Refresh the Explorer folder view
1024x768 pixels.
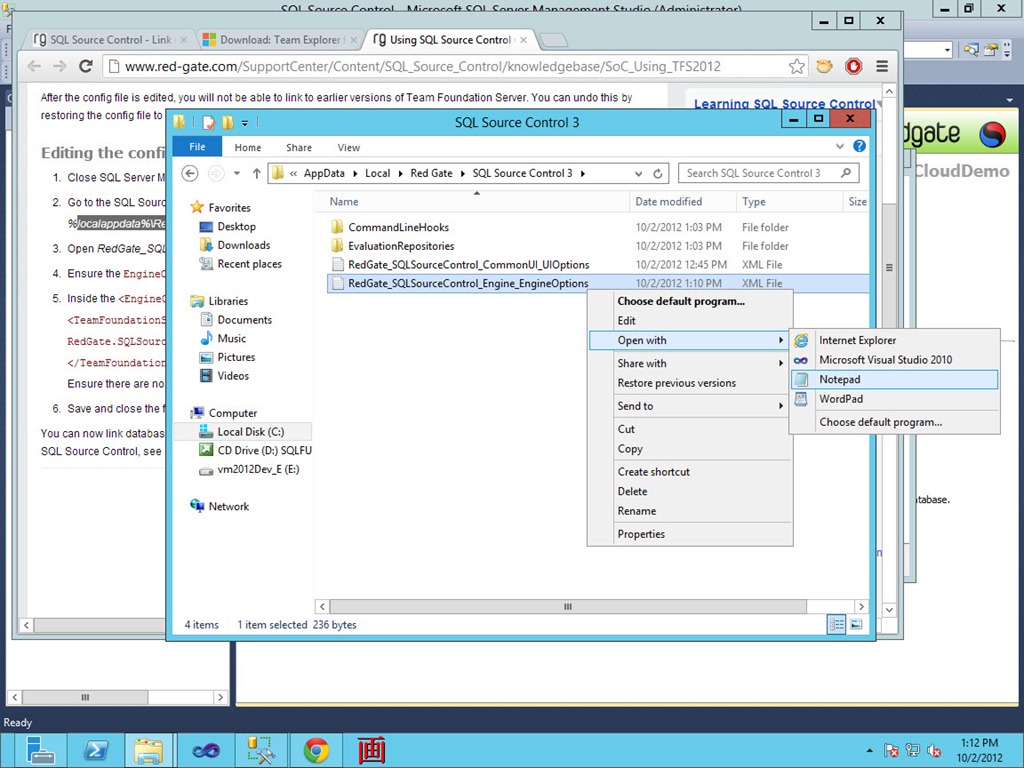click(658, 174)
